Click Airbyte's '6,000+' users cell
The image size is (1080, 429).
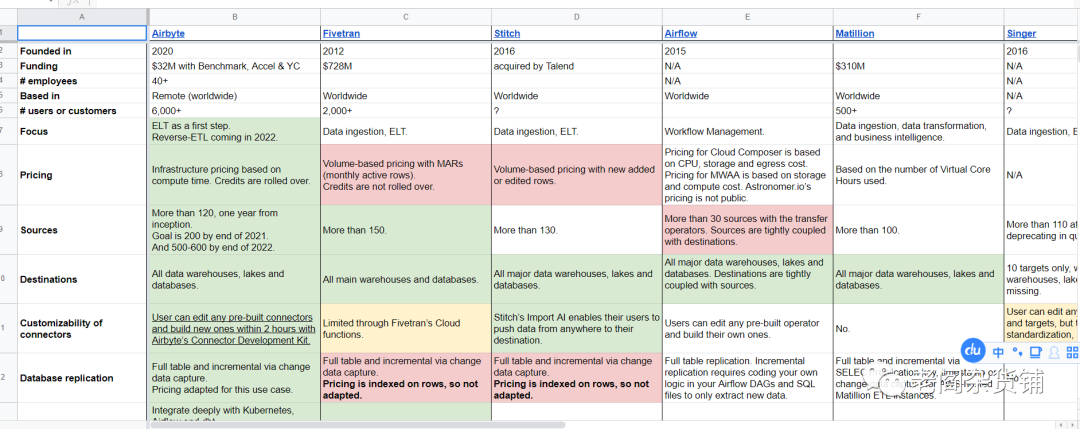235,111
